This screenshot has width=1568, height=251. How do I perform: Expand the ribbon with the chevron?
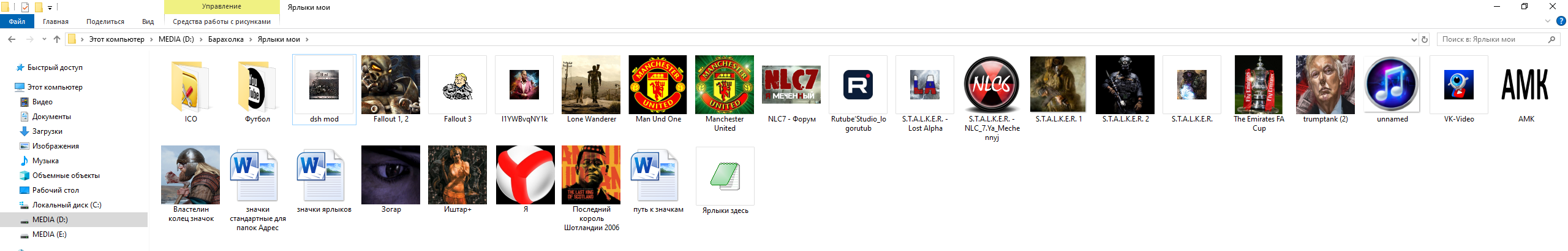click(x=1548, y=21)
